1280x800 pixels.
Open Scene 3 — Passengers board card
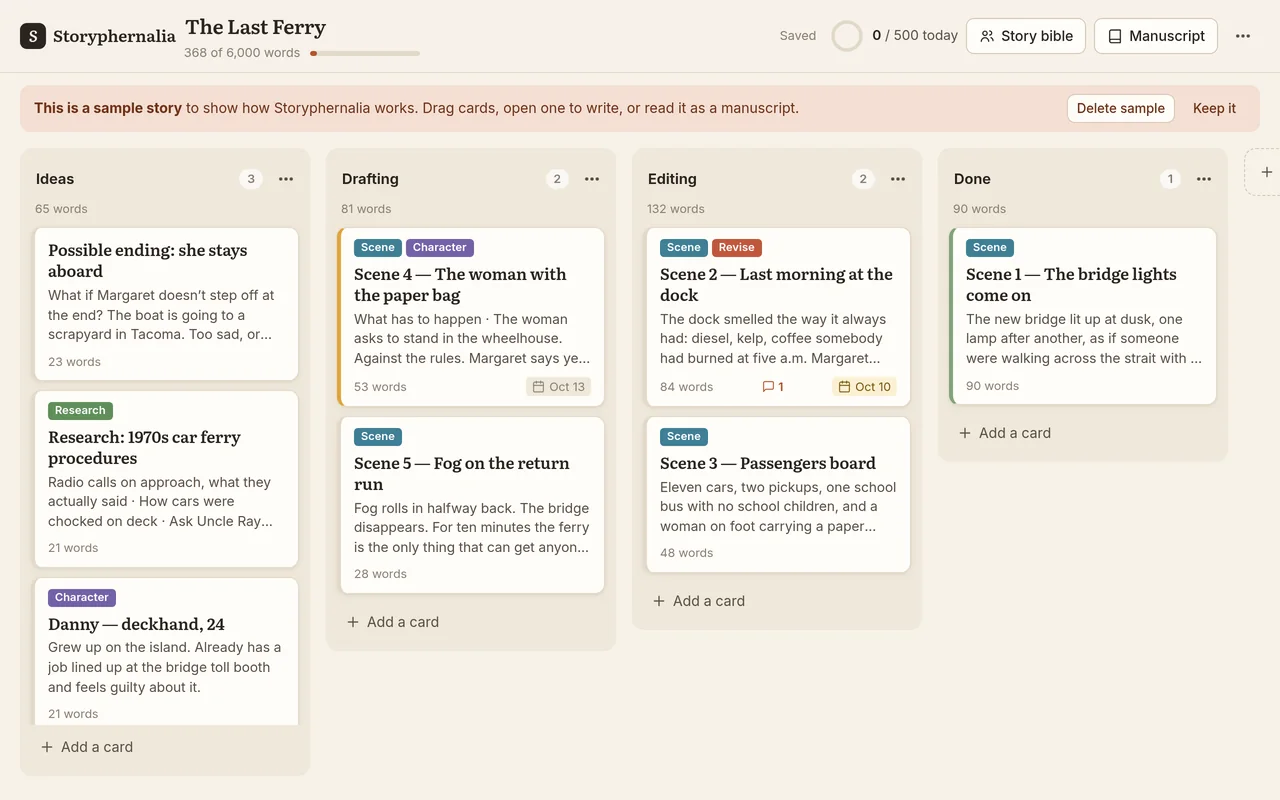[778, 494]
